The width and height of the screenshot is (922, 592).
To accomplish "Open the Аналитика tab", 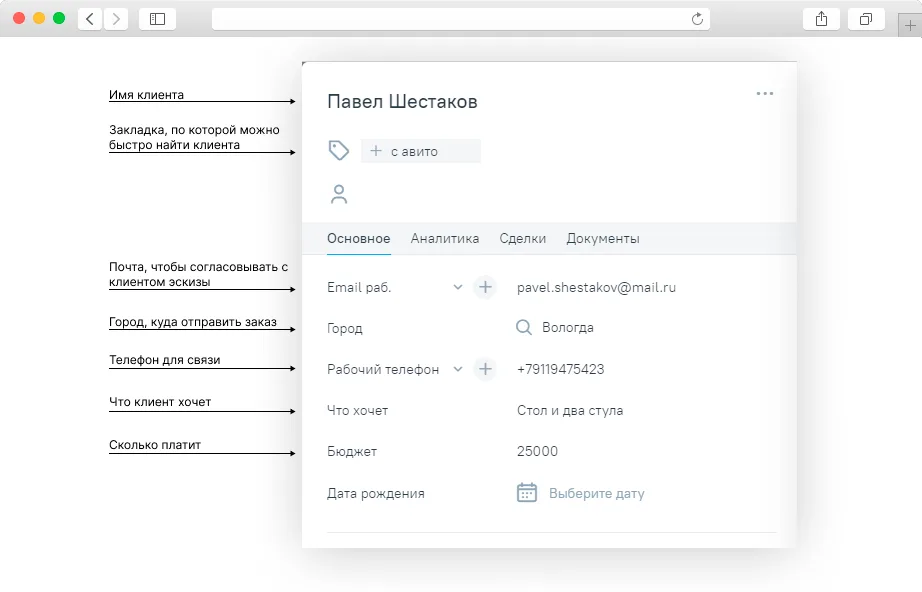I will (445, 239).
